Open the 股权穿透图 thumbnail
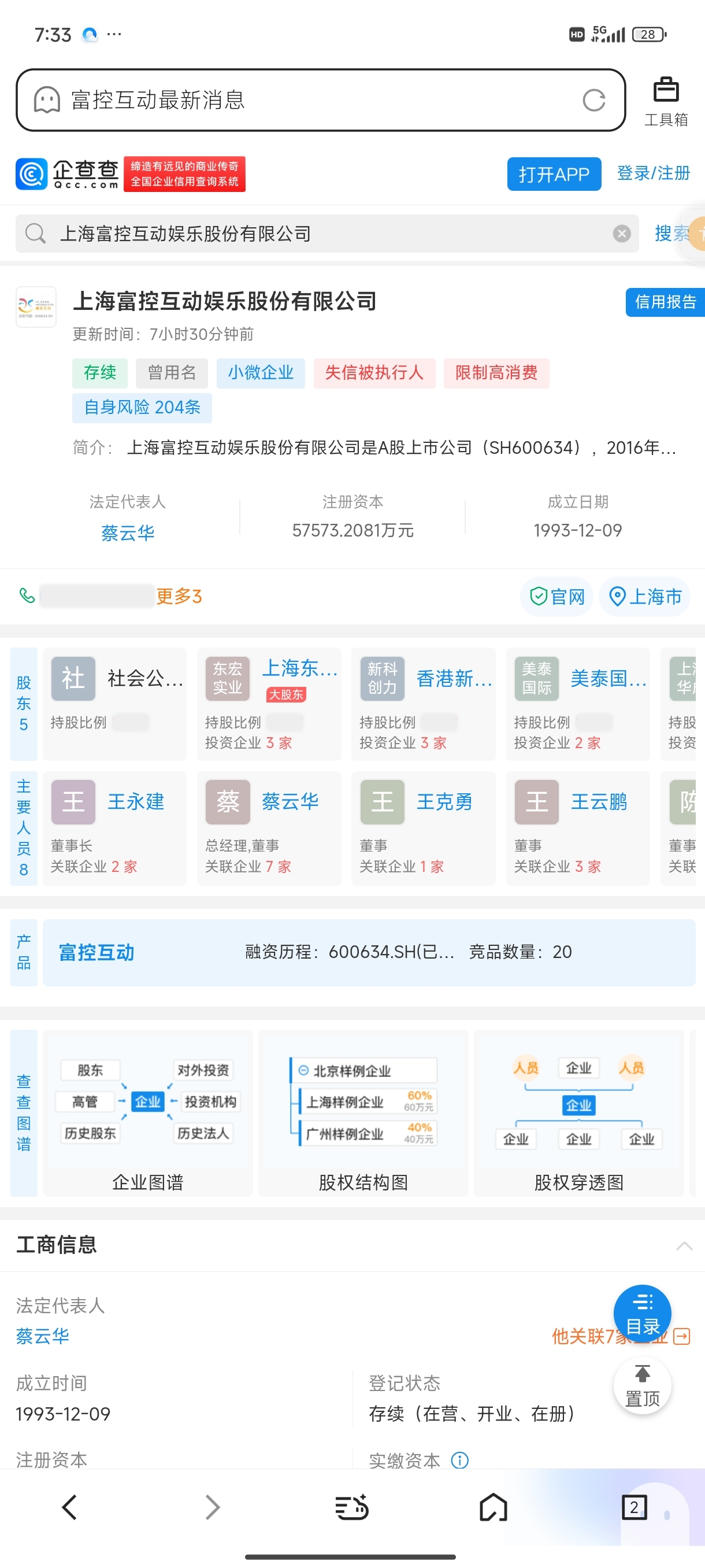The height and width of the screenshot is (1568, 705). coord(579,1113)
